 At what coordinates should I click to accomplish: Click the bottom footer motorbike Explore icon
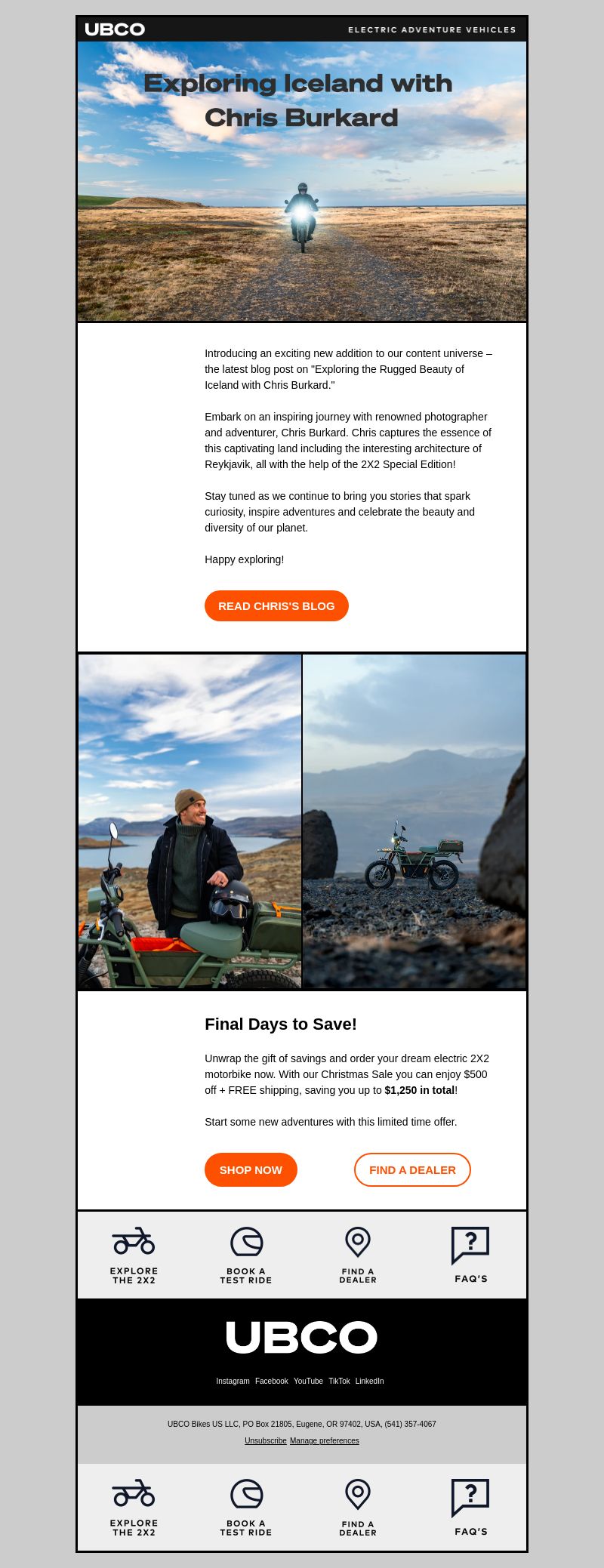(x=134, y=1493)
